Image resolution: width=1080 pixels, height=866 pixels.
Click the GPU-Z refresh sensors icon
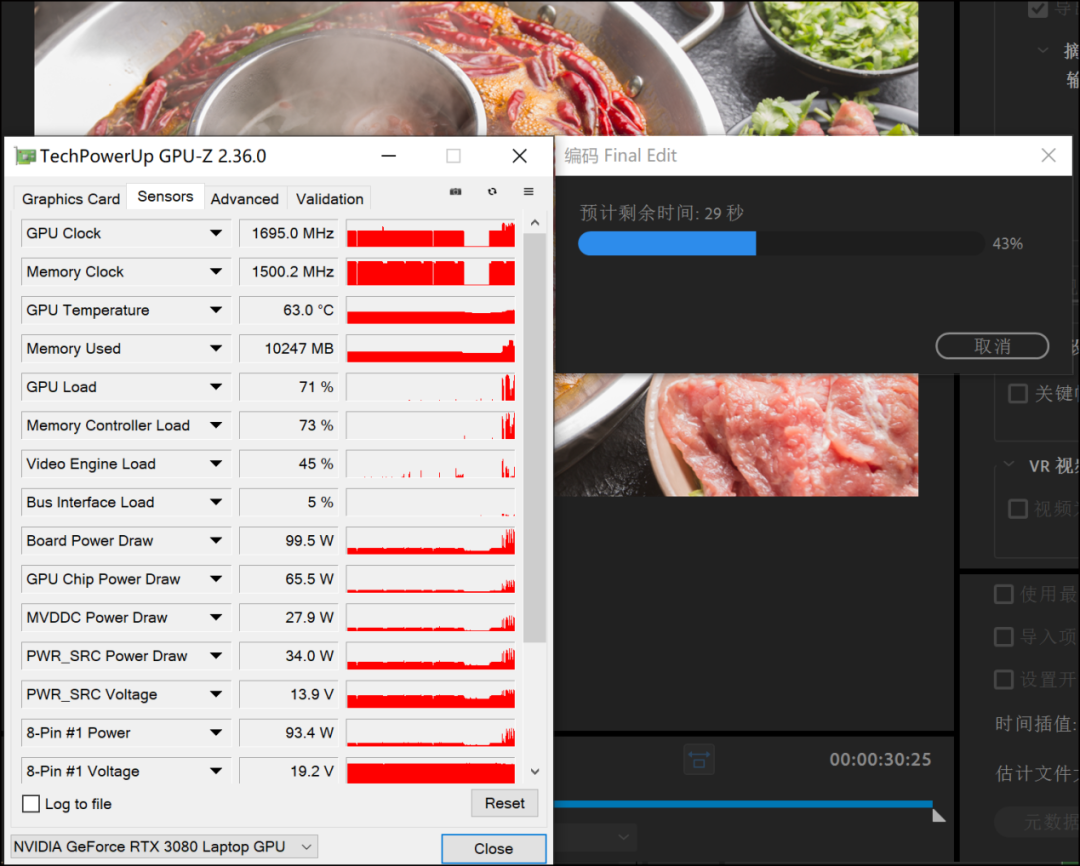492,192
